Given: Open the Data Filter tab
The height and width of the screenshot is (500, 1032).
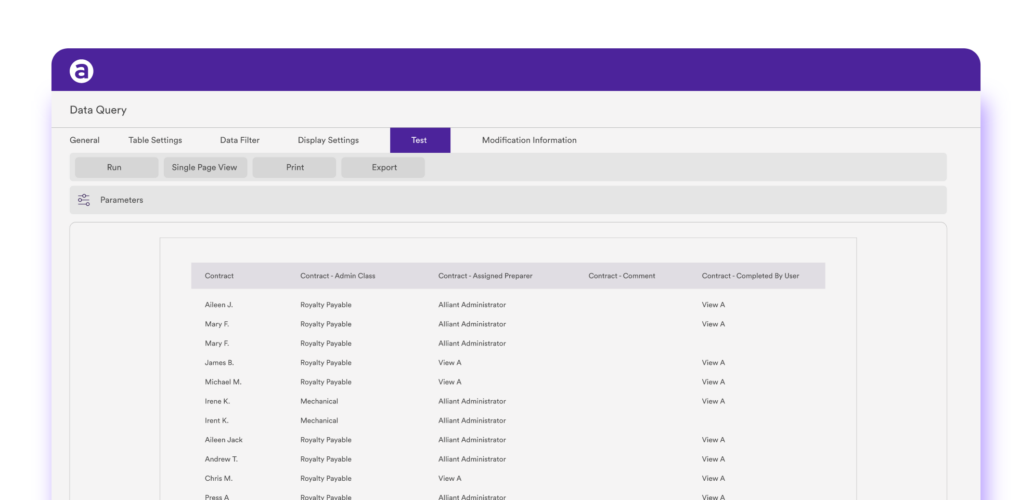Looking at the screenshot, I should point(240,140).
